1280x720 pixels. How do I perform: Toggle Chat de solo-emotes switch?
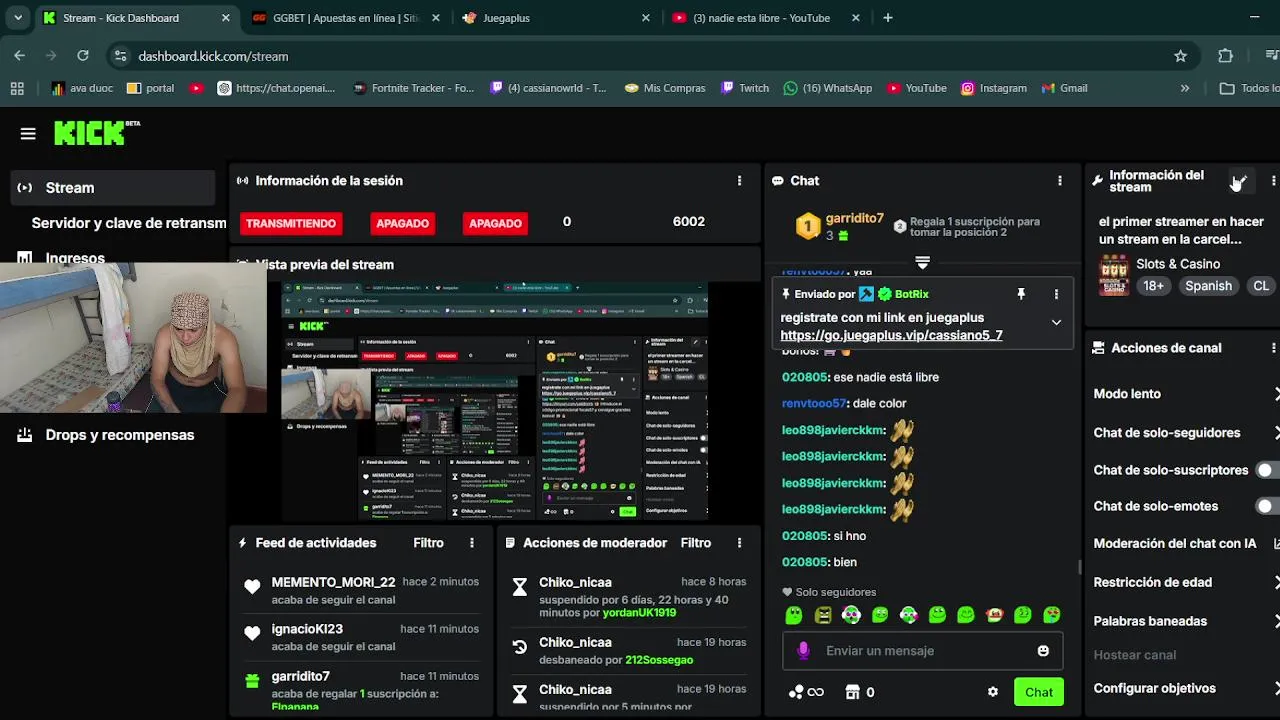(x=1267, y=506)
